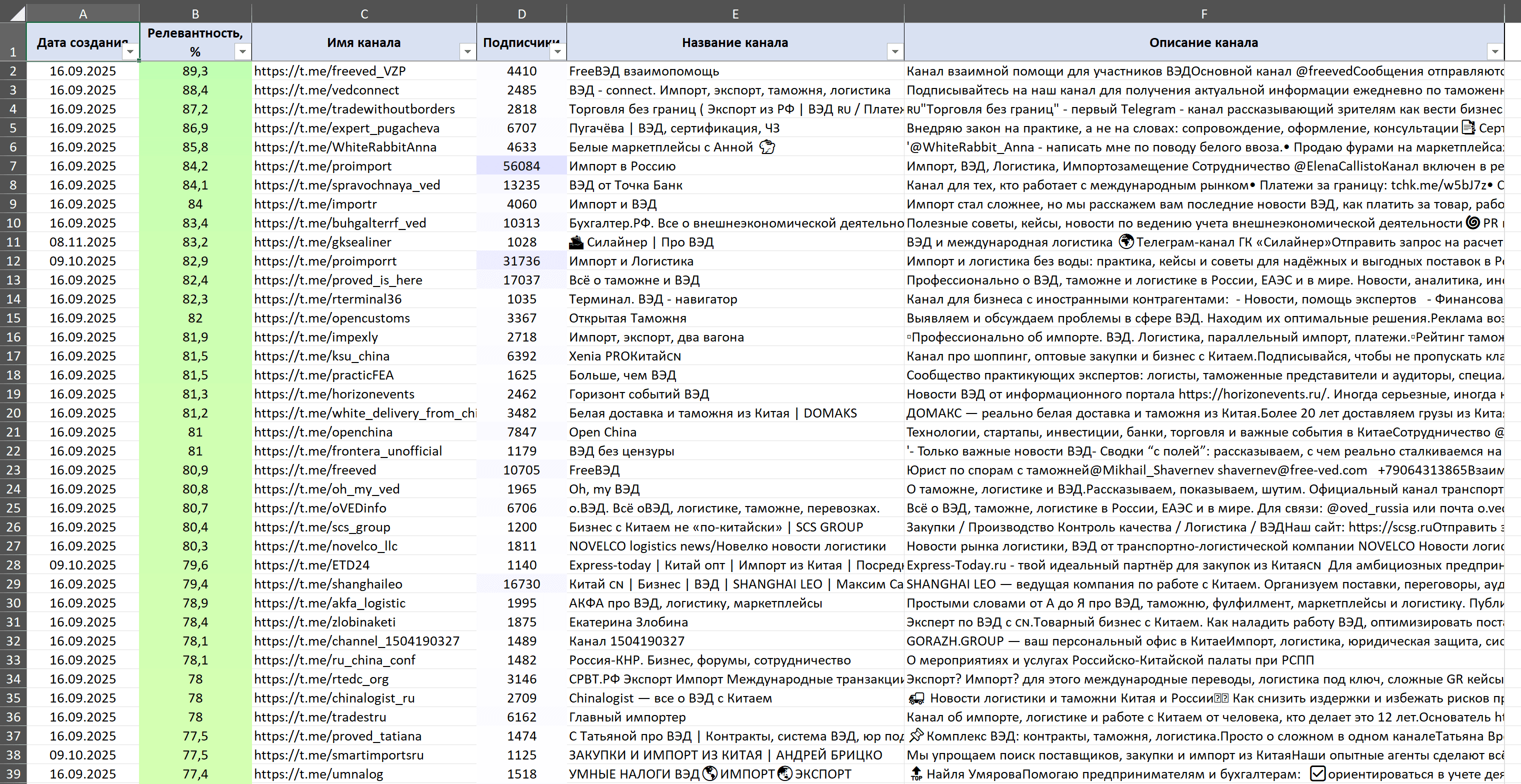
Task: Click the Select All corner triangle
Action: pyautogui.click(x=14, y=13)
